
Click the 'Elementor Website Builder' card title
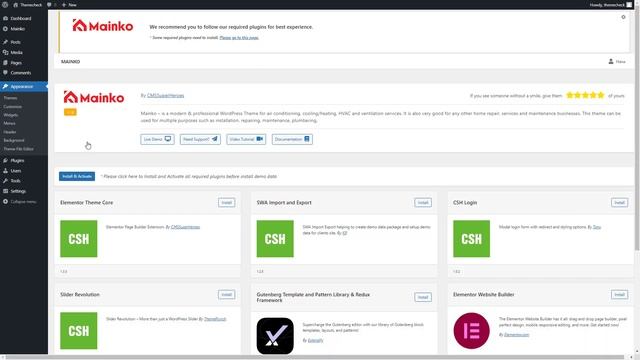484,294
